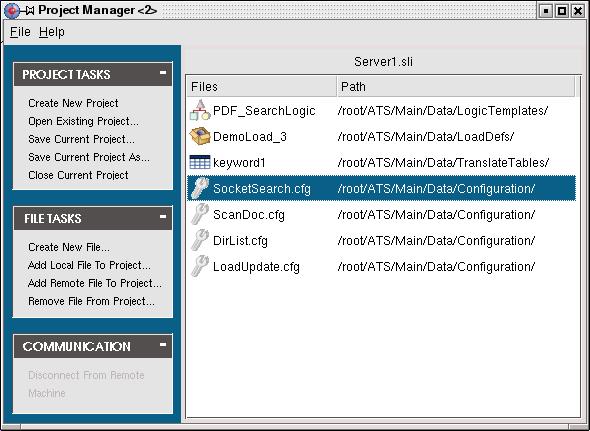Viewport: 590px width, 431px height.
Task: Click Create New Project link
Action: point(73,103)
